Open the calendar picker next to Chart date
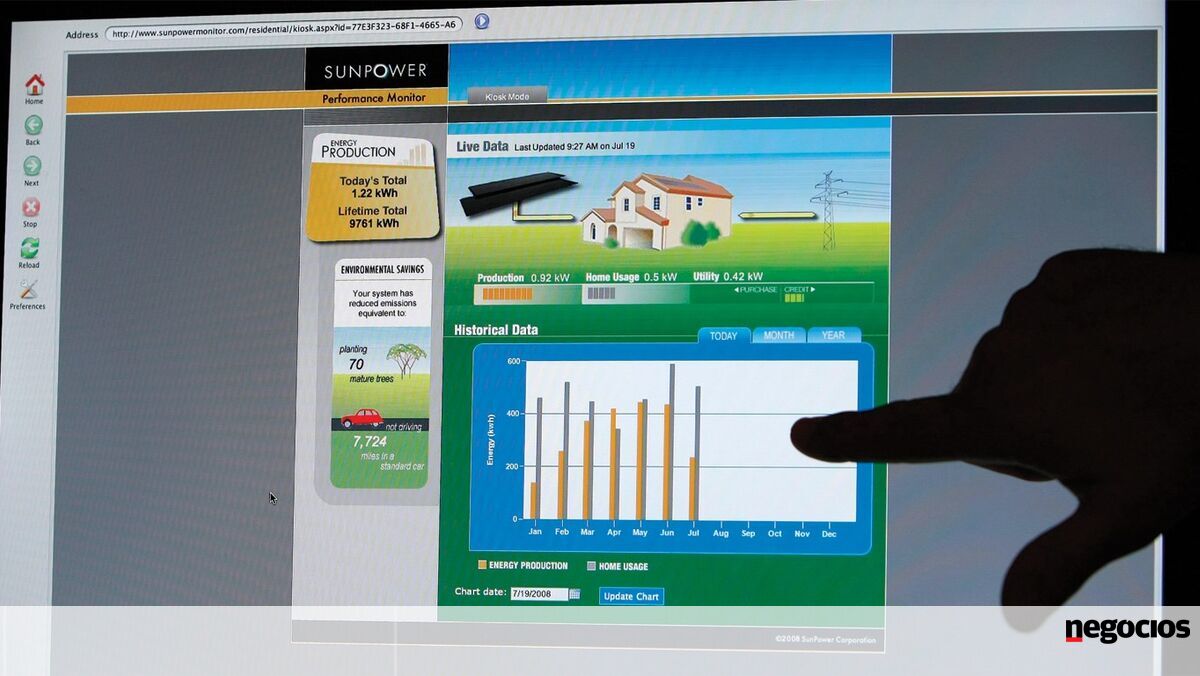The image size is (1200, 676). tap(574, 594)
